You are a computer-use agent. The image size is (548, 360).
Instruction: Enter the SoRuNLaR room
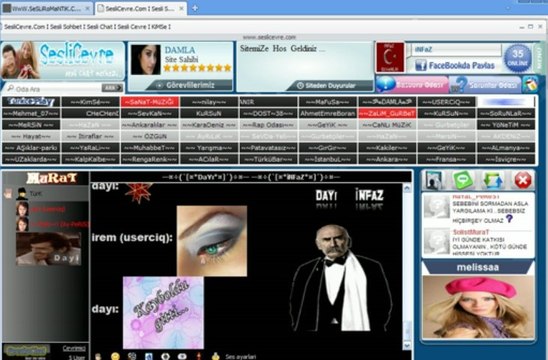click(x=506, y=113)
